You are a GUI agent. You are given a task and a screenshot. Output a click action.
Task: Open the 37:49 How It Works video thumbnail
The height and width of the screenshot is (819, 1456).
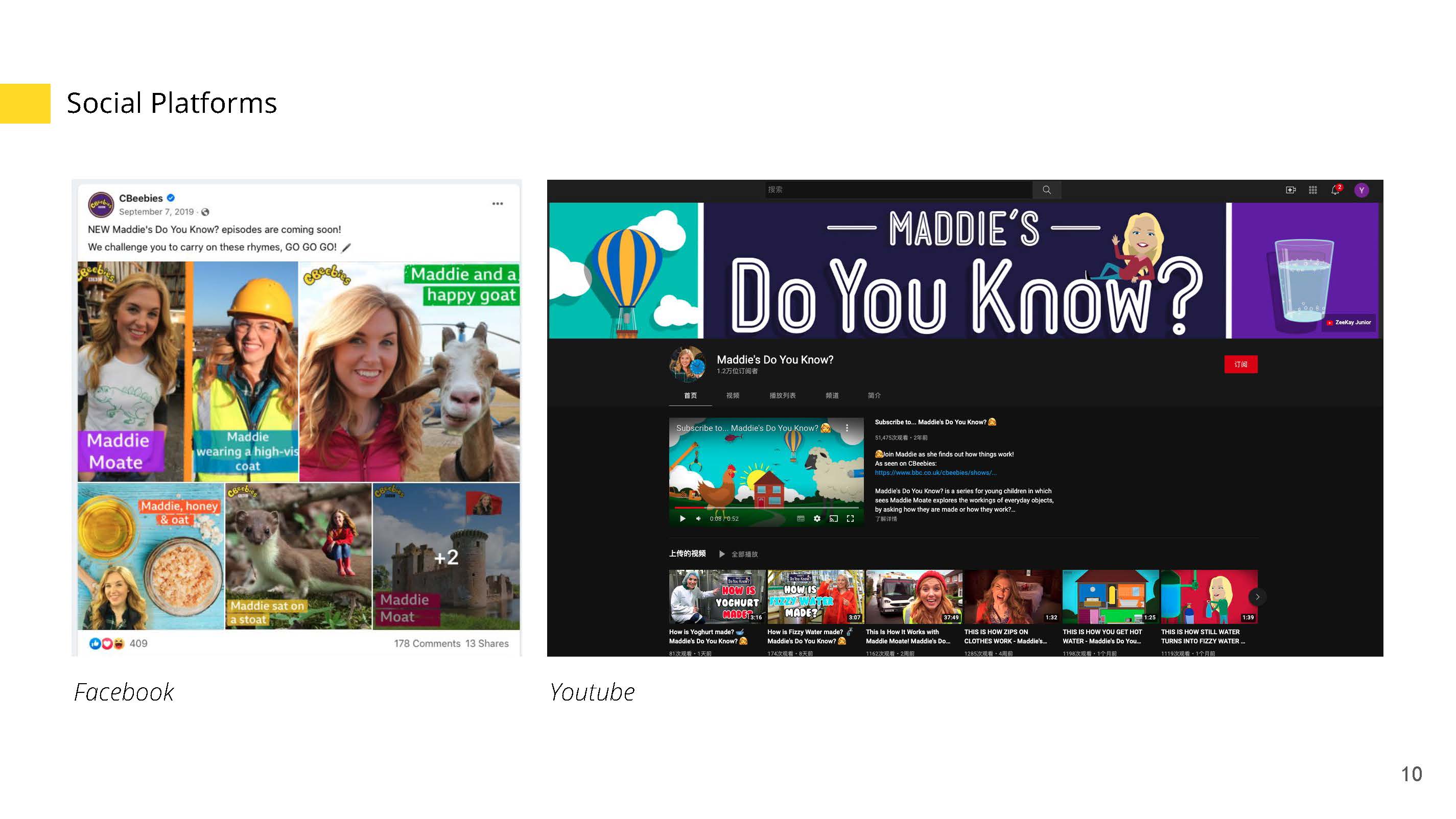point(913,596)
